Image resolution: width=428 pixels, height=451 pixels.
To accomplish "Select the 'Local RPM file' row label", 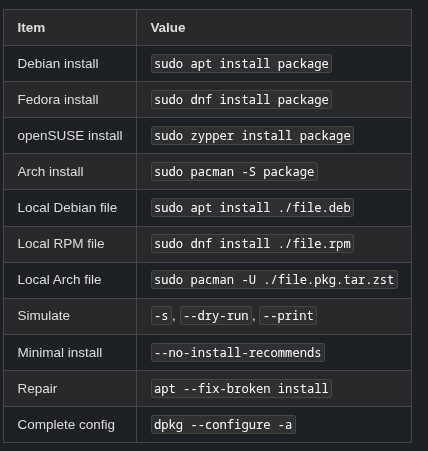I will [61, 244].
